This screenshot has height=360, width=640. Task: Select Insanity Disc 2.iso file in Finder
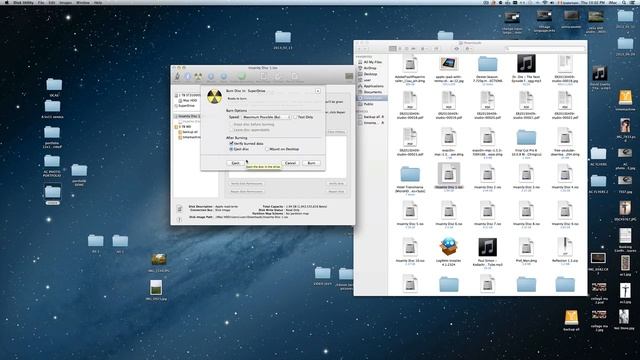pyautogui.click(x=487, y=176)
